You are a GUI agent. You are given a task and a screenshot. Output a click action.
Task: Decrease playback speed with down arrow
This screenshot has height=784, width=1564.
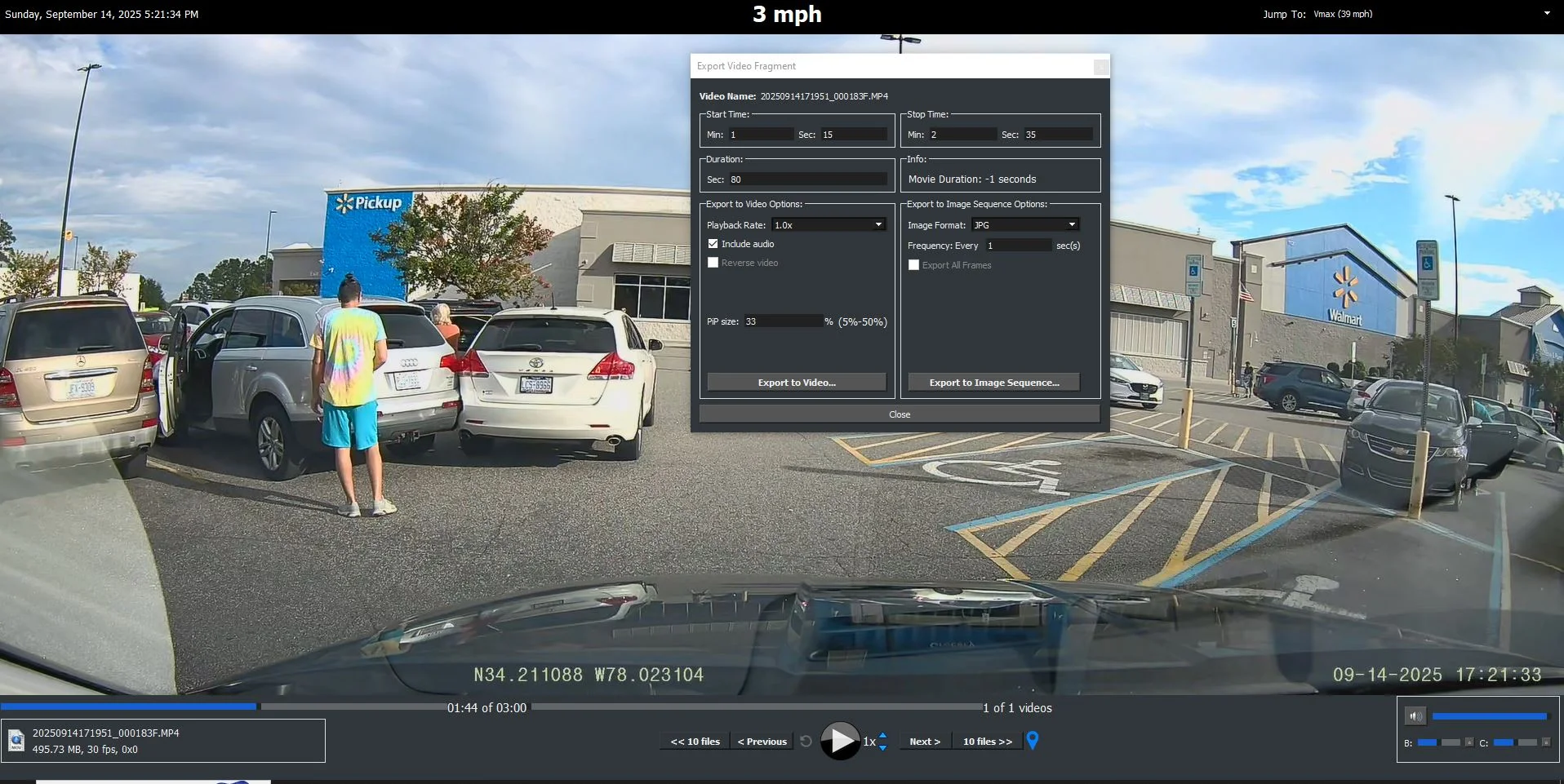[x=882, y=747]
